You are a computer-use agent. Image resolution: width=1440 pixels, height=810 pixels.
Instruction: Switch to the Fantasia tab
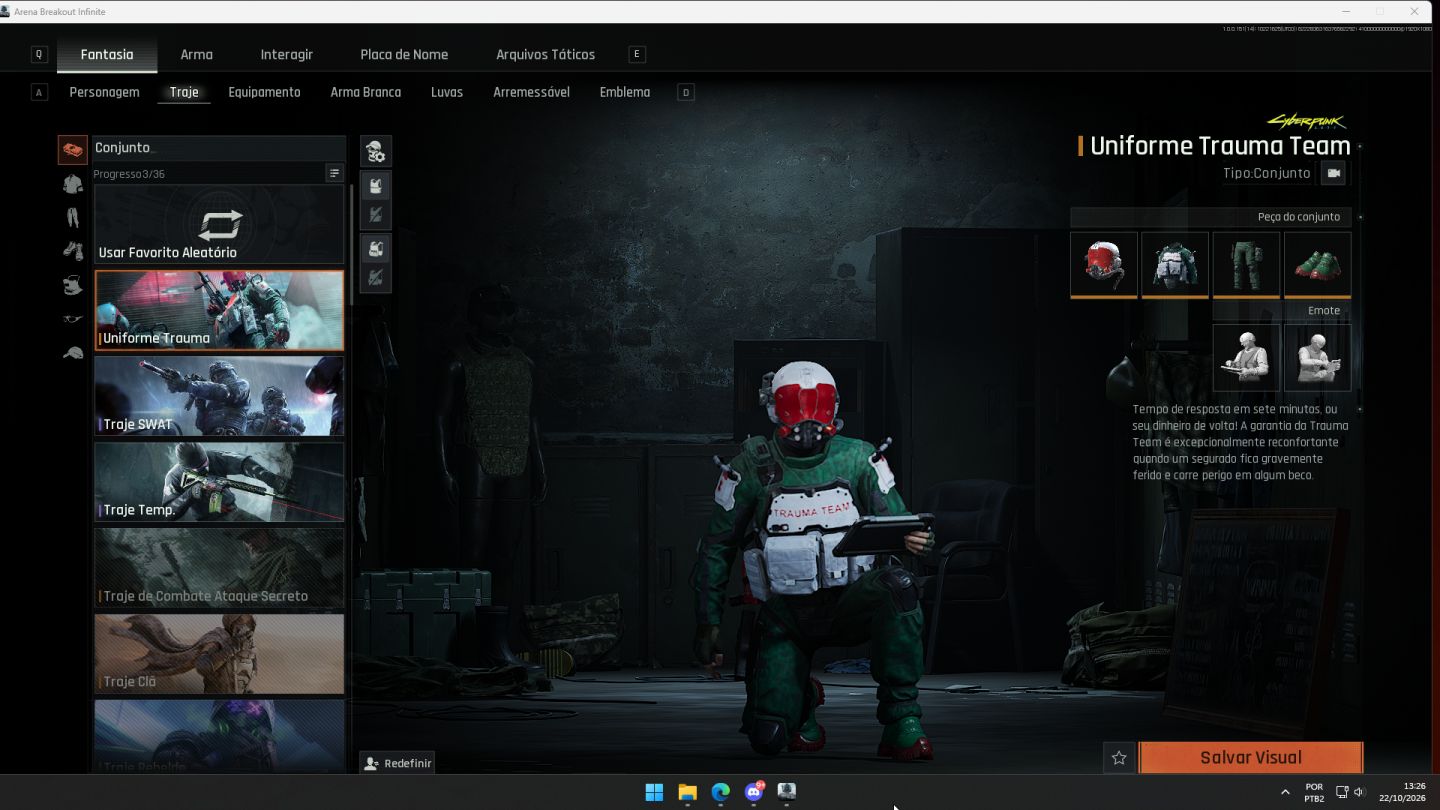107,54
